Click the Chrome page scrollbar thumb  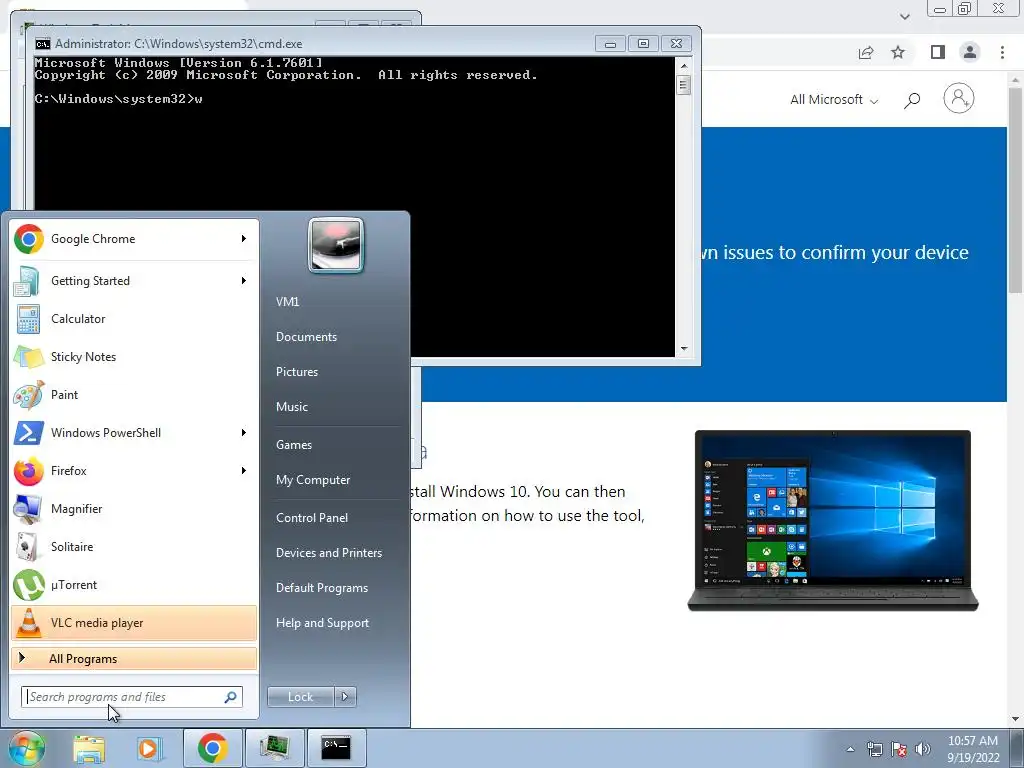coord(1016,189)
